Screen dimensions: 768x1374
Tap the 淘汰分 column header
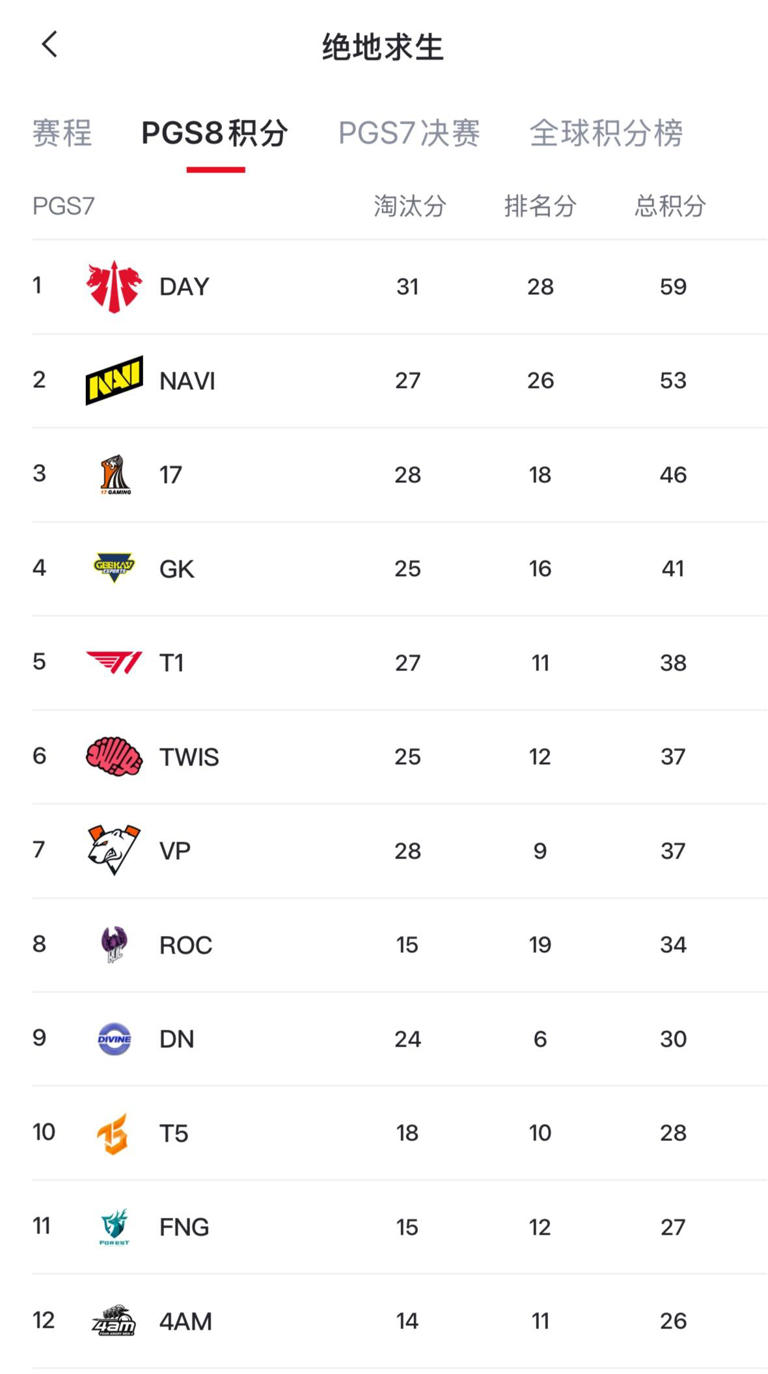click(x=410, y=206)
